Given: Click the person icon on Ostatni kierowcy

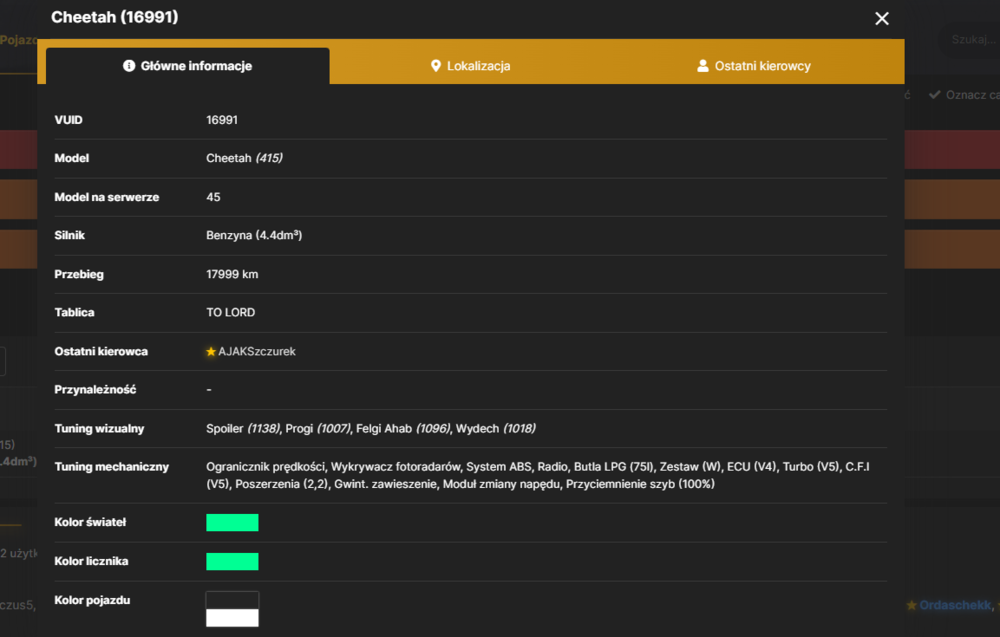Looking at the screenshot, I should click(702, 66).
